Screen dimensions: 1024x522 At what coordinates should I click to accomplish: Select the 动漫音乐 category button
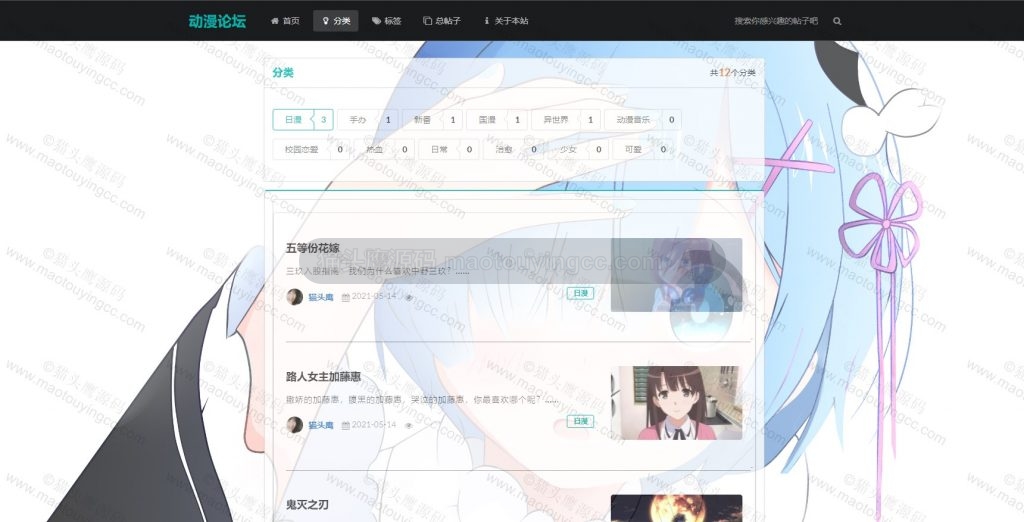[643, 120]
